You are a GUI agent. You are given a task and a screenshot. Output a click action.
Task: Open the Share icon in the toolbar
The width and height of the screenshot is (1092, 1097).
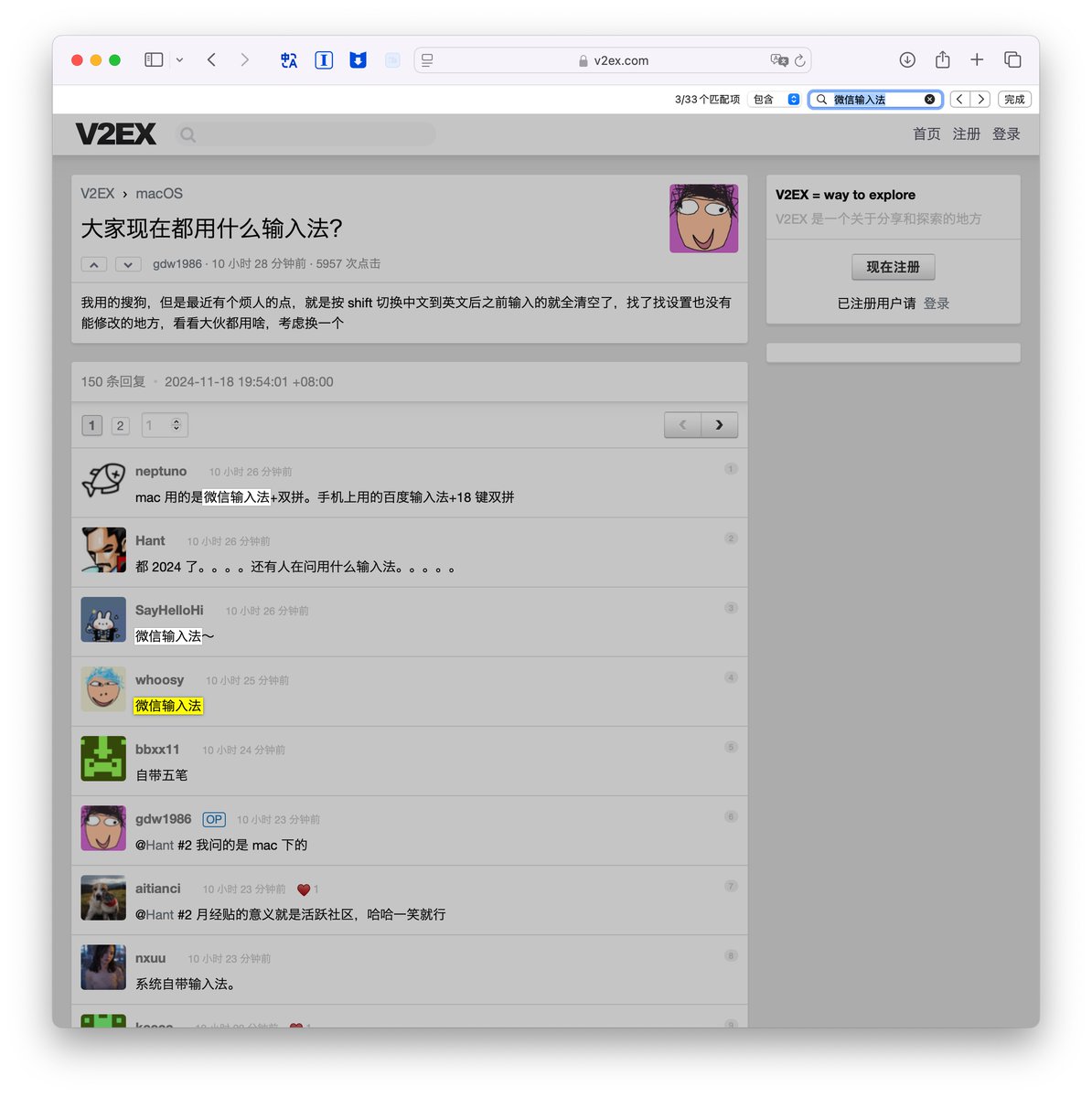pos(942,60)
